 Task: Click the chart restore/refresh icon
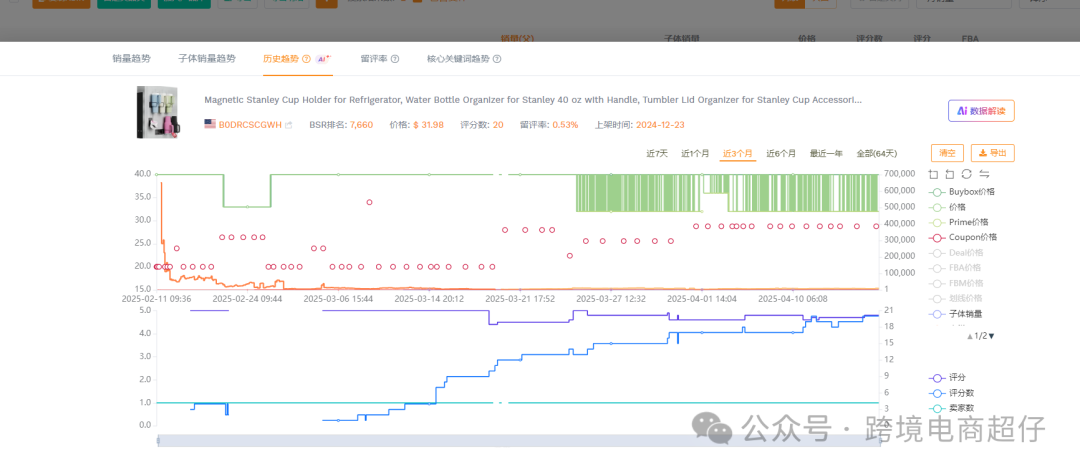pos(967,174)
